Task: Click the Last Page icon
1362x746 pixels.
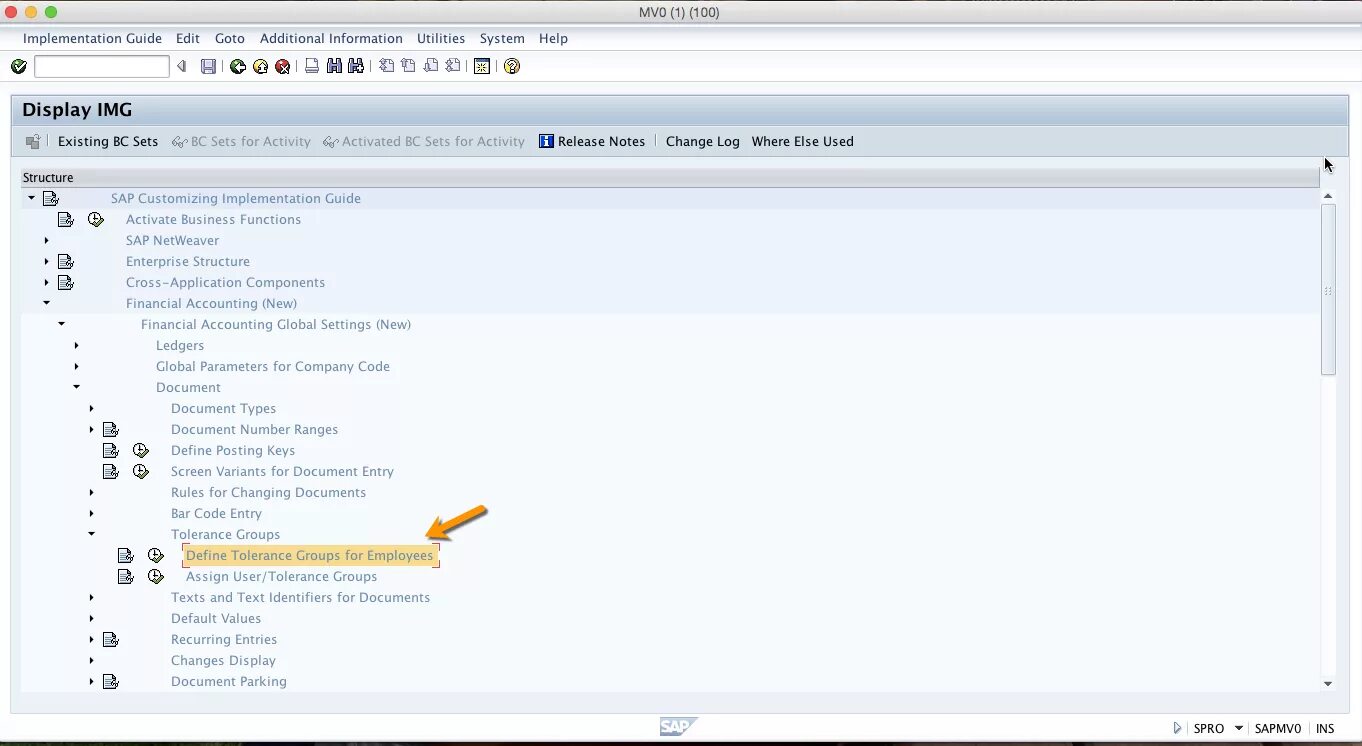Action: coord(452,67)
